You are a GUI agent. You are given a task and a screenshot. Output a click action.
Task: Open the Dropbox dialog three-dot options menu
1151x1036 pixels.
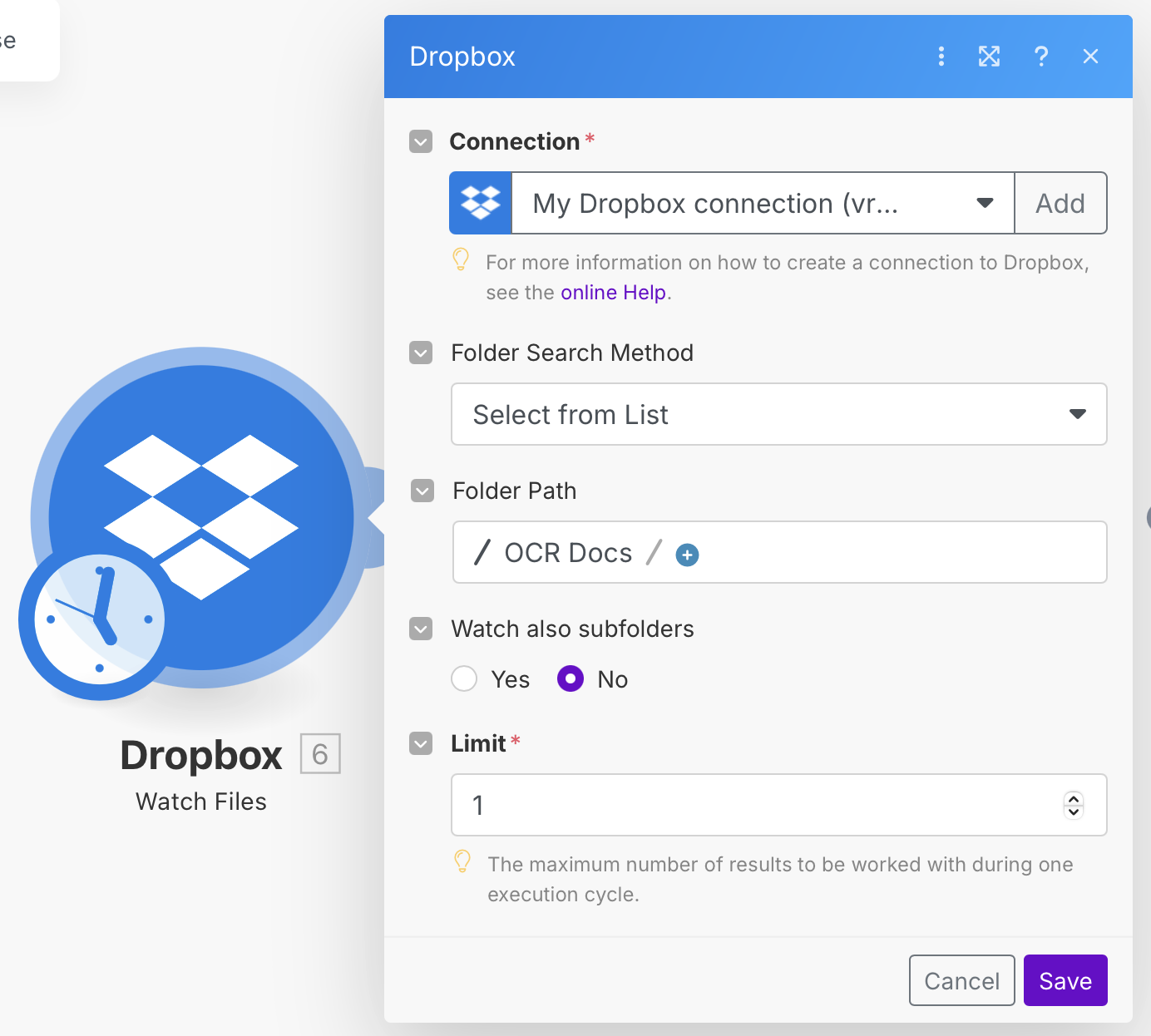click(x=941, y=56)
